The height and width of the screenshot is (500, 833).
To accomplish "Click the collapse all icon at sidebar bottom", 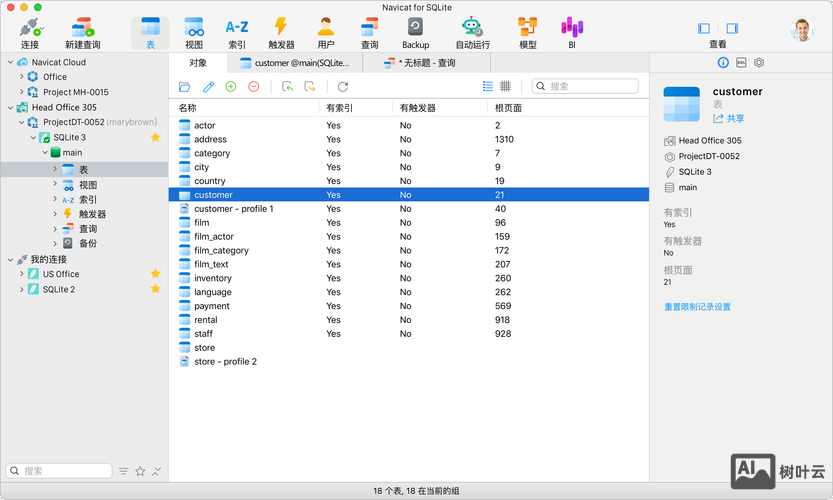I will tap(157, 471).
